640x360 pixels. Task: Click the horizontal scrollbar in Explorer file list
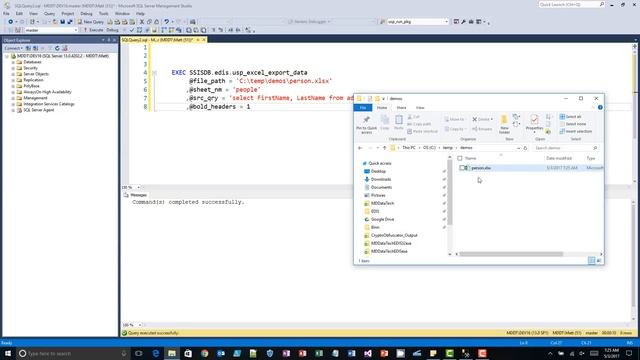coord(510,254)
